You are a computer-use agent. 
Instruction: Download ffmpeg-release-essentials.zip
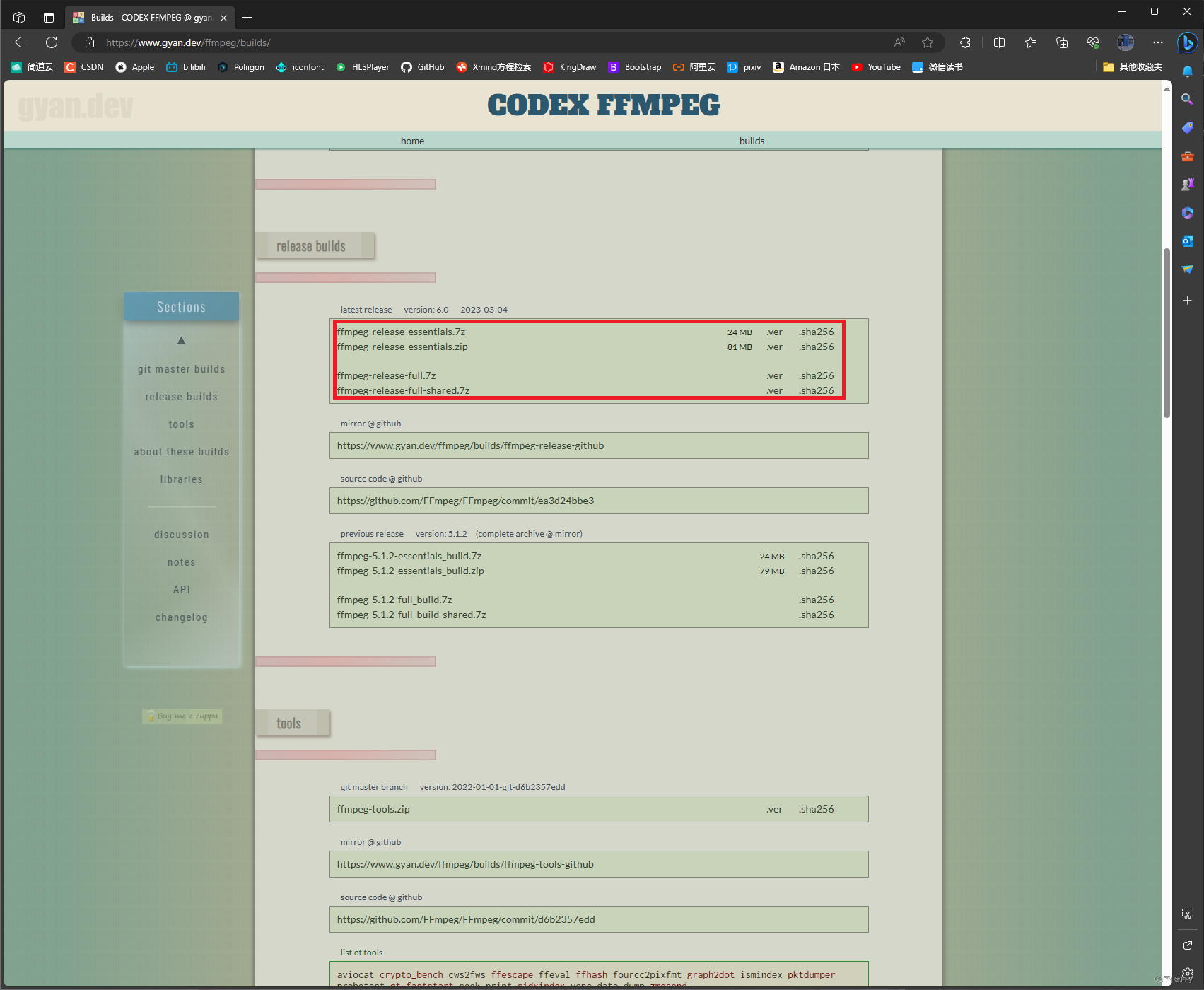(402, 346)
